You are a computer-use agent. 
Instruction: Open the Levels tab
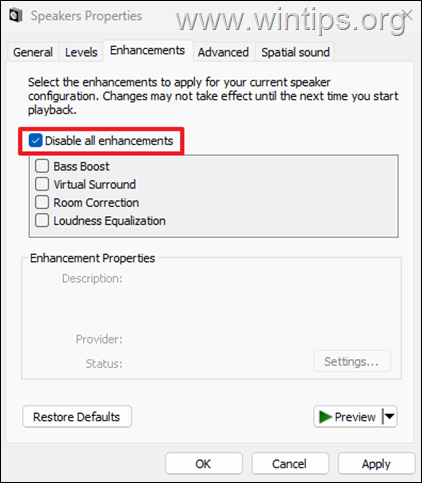81,52
